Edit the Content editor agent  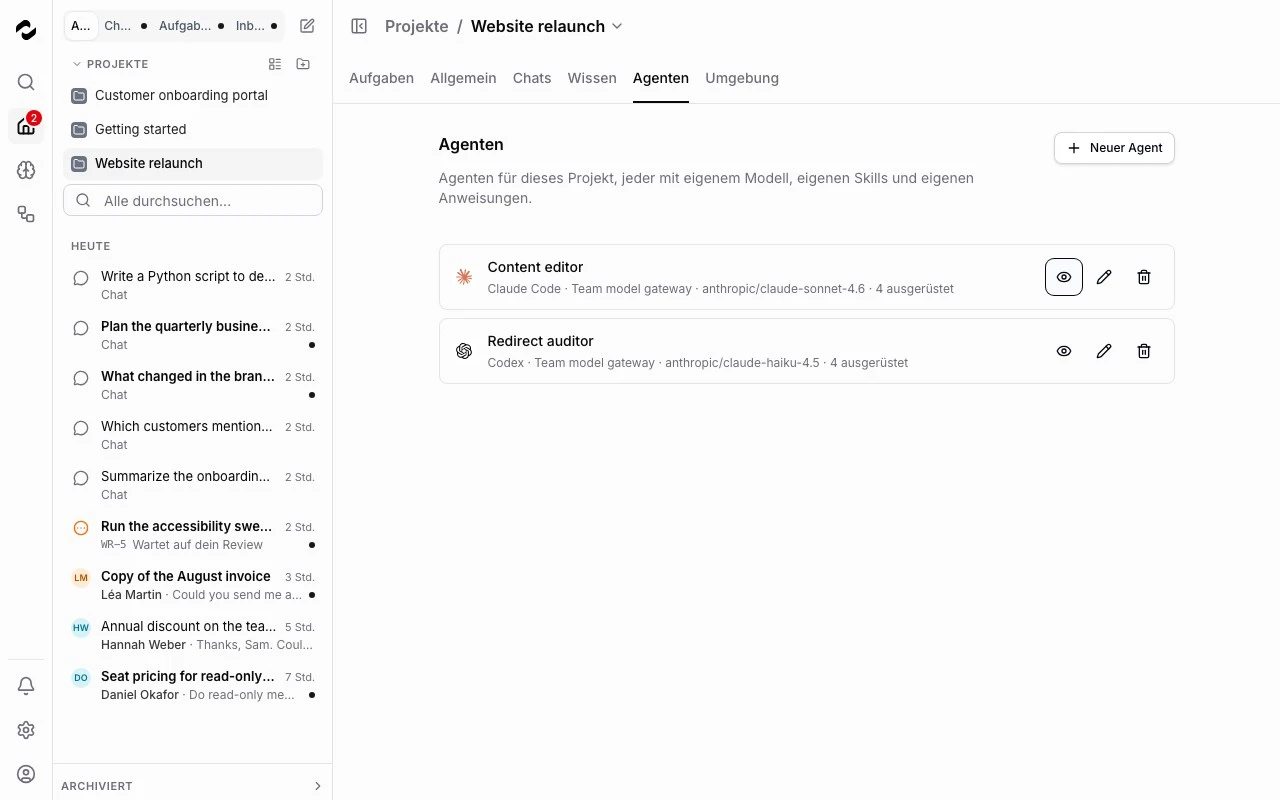pos(1104,277)
